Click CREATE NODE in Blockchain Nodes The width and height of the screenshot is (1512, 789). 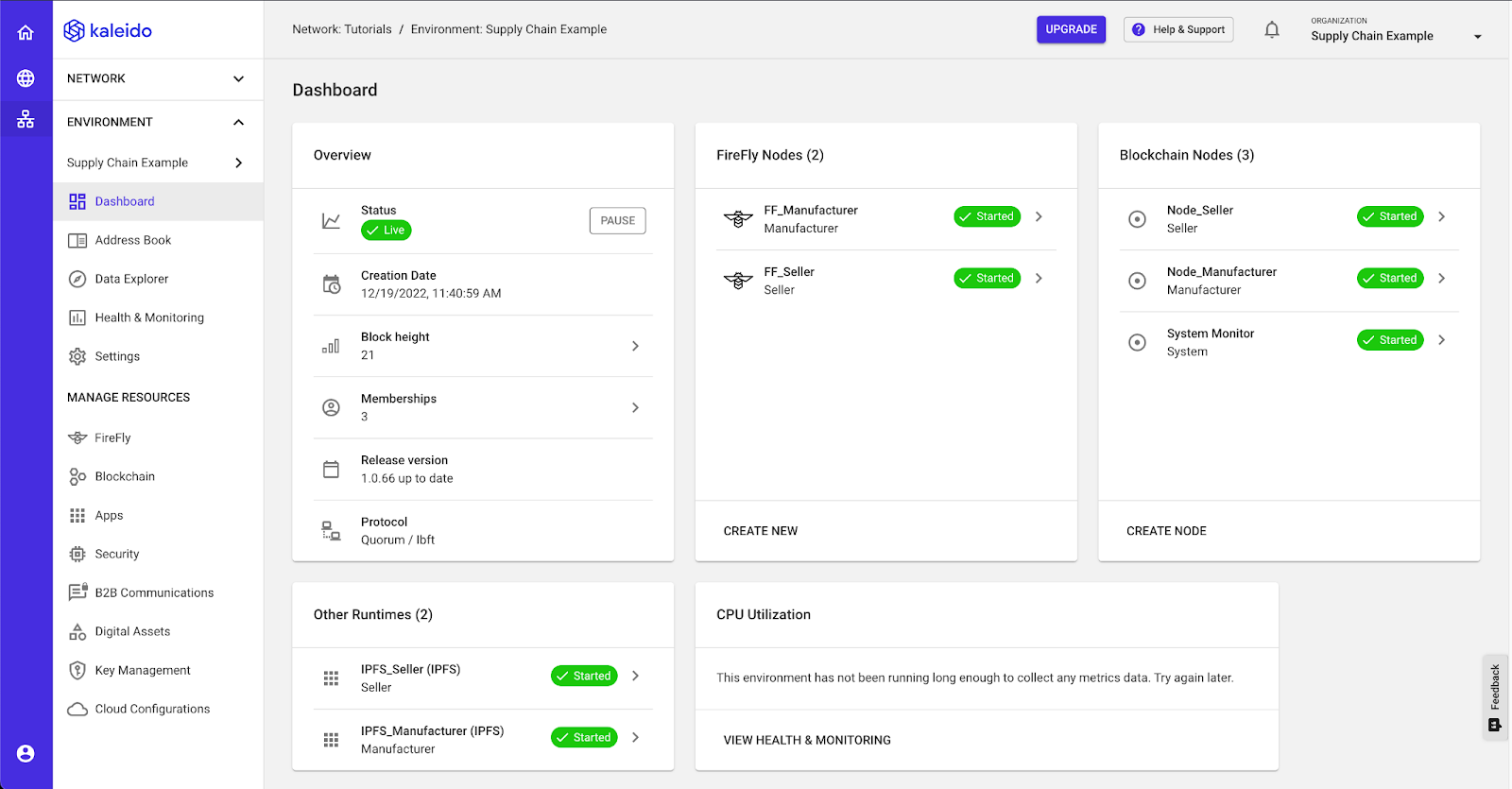coord(1166,531)
